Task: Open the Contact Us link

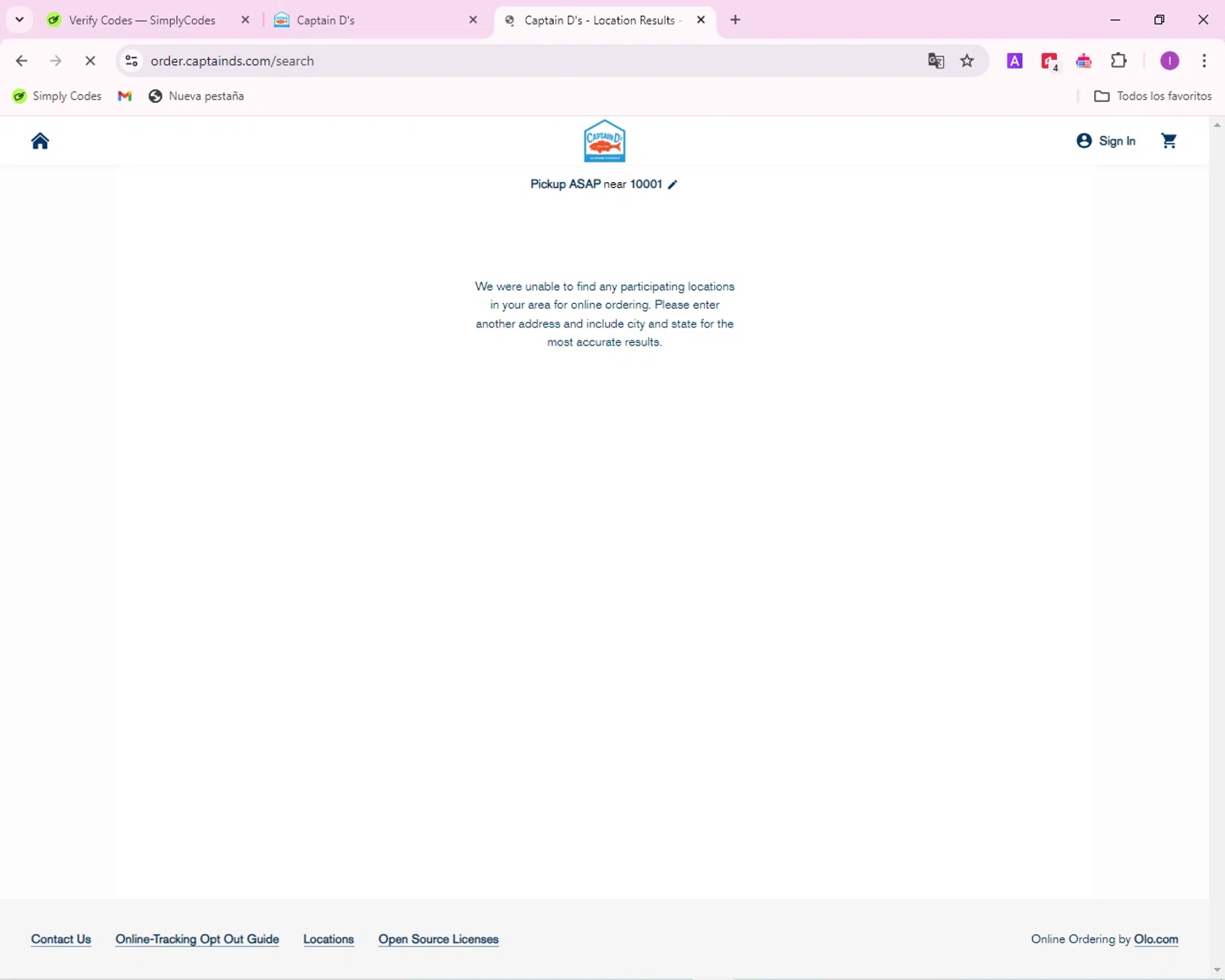Action: [x=61, y=939]
